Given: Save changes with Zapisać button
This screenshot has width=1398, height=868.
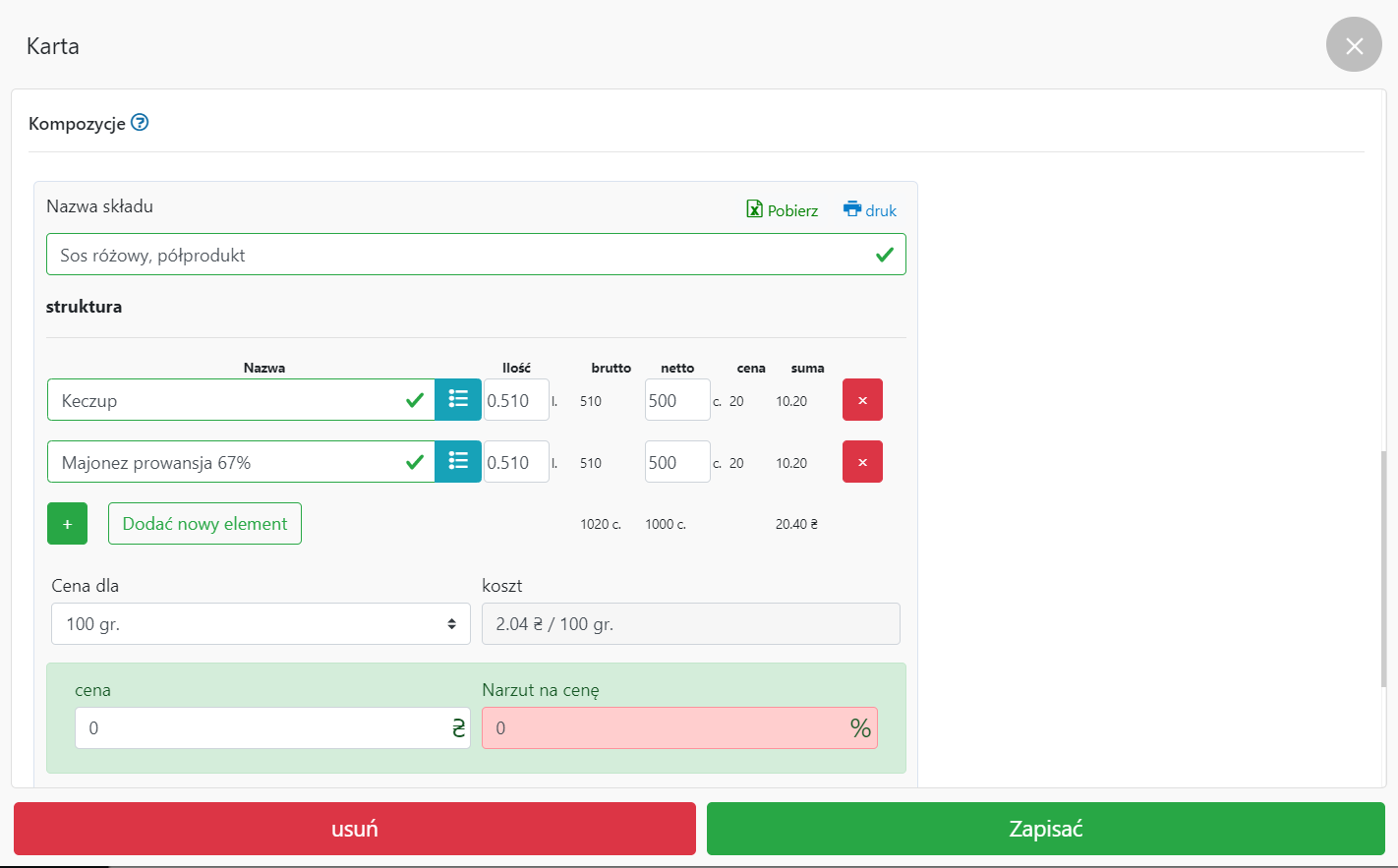Looking at the screenshot, I should [1045, 829].
